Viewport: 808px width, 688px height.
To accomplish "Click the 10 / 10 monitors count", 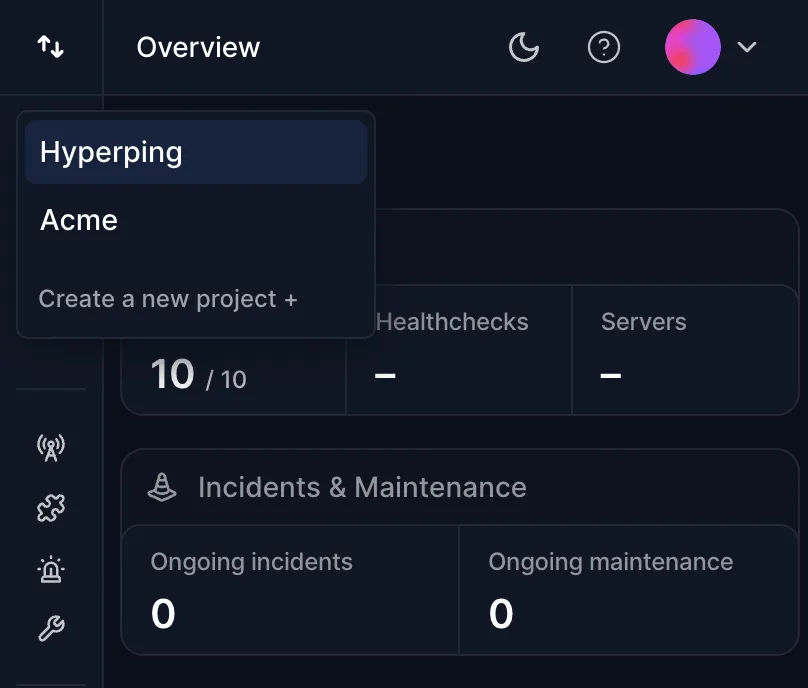I will click(198, 375).
